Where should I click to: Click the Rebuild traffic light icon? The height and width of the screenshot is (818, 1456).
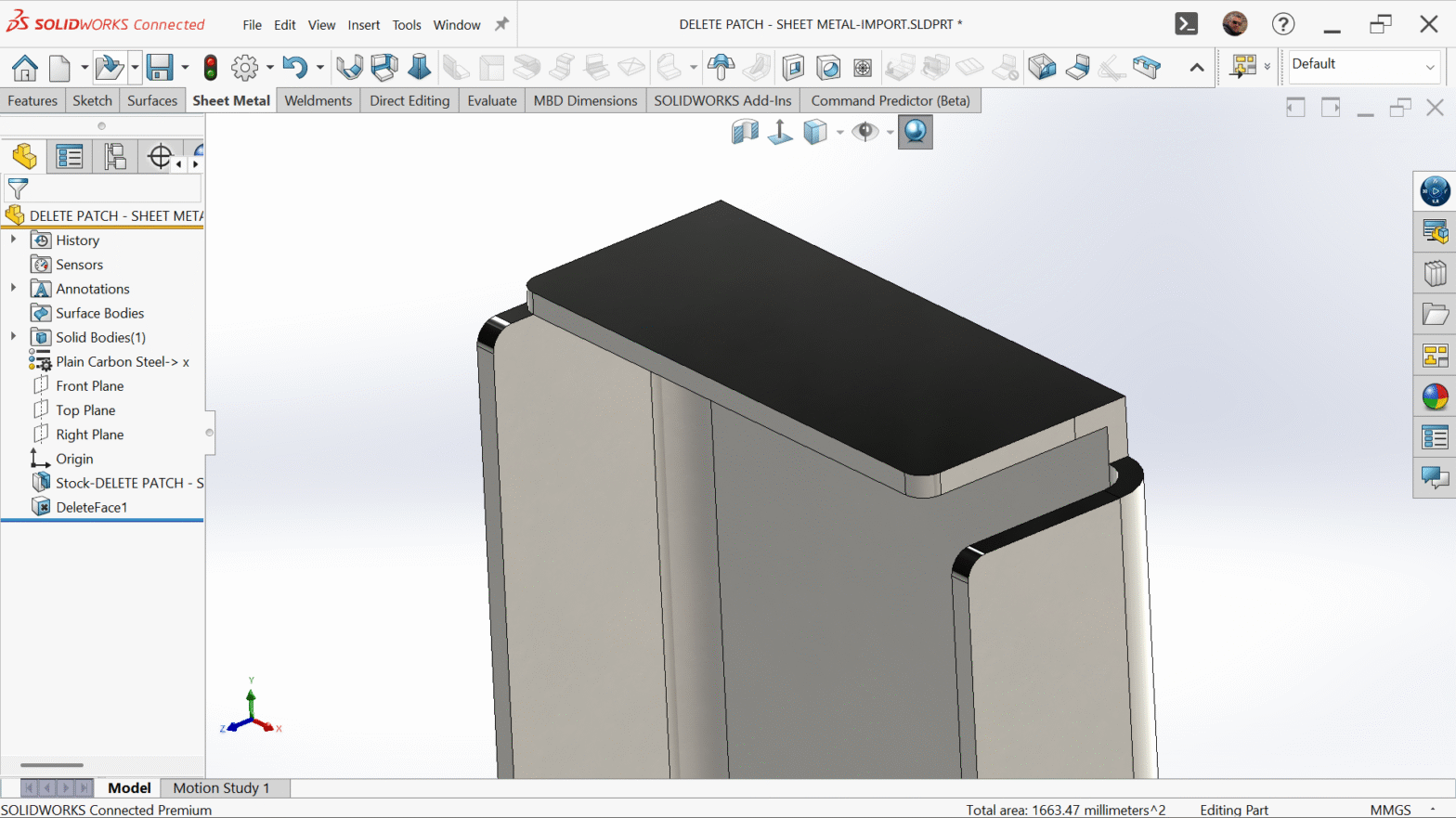point(211,67)
